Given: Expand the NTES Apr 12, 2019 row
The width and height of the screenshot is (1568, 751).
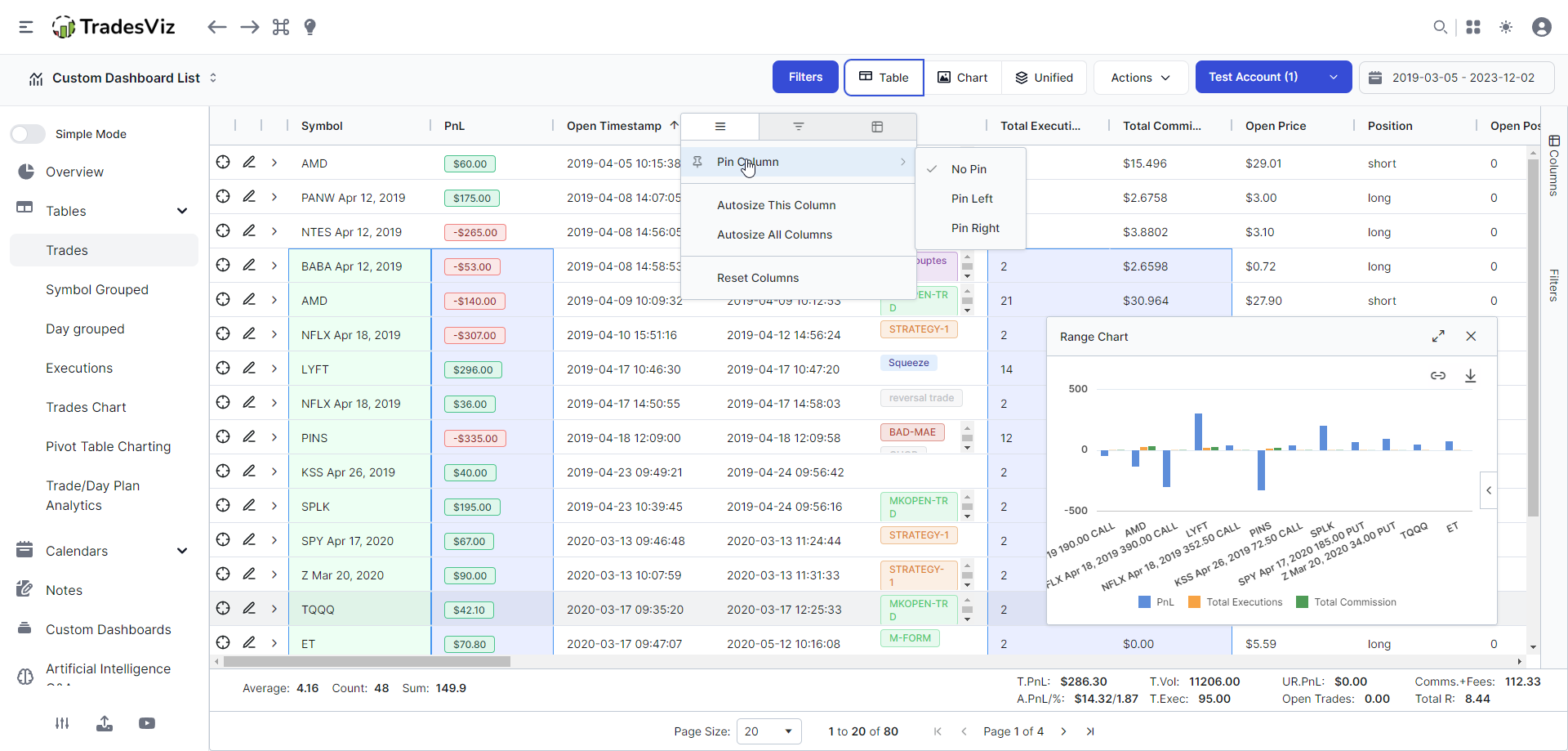Looking at the screenshot, I should (x=274, y=231).
